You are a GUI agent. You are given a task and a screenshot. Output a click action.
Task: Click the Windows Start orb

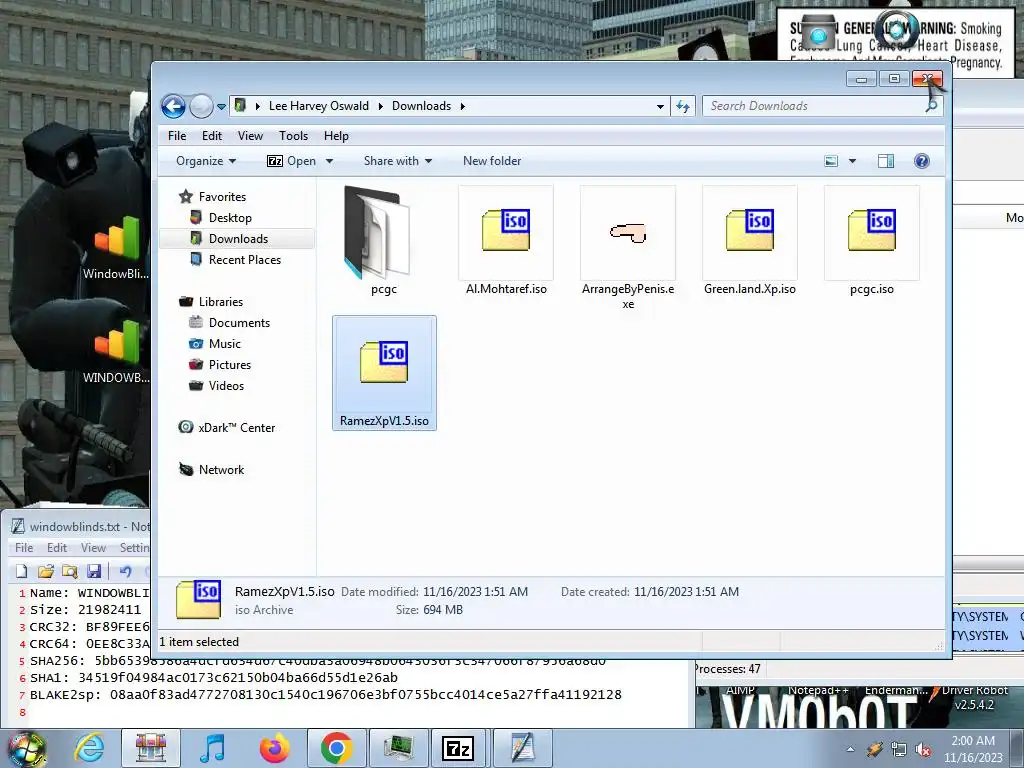26,749
